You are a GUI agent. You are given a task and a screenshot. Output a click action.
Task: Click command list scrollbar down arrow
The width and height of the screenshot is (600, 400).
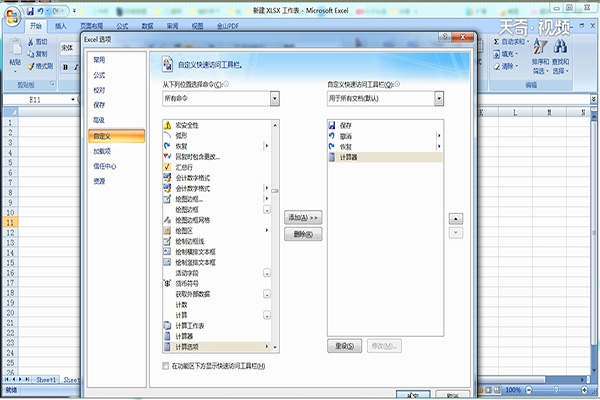[275, 348]
